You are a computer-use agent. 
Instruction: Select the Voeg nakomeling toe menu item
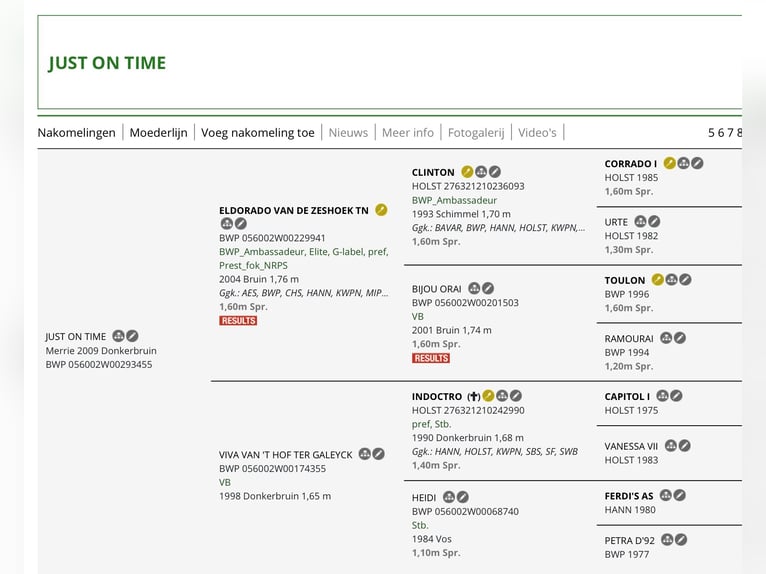point(258,132)
